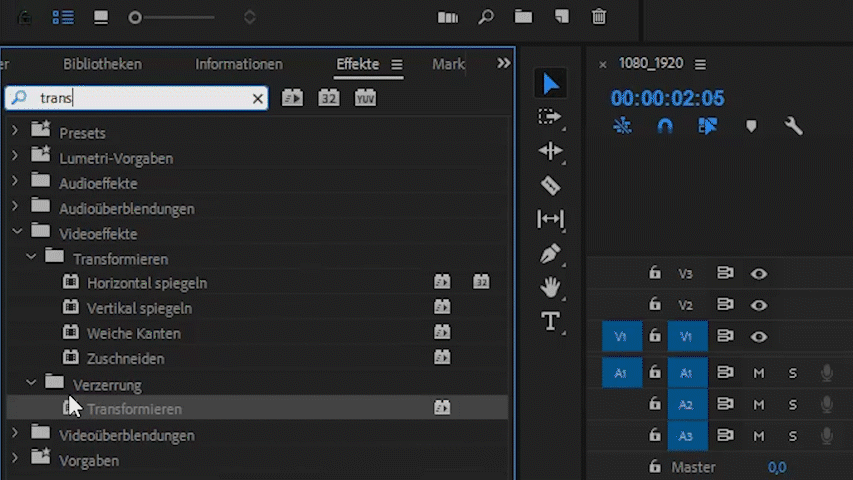Select the Zuschneiden effect
This screenshot has height=480, width=853.
125,358
